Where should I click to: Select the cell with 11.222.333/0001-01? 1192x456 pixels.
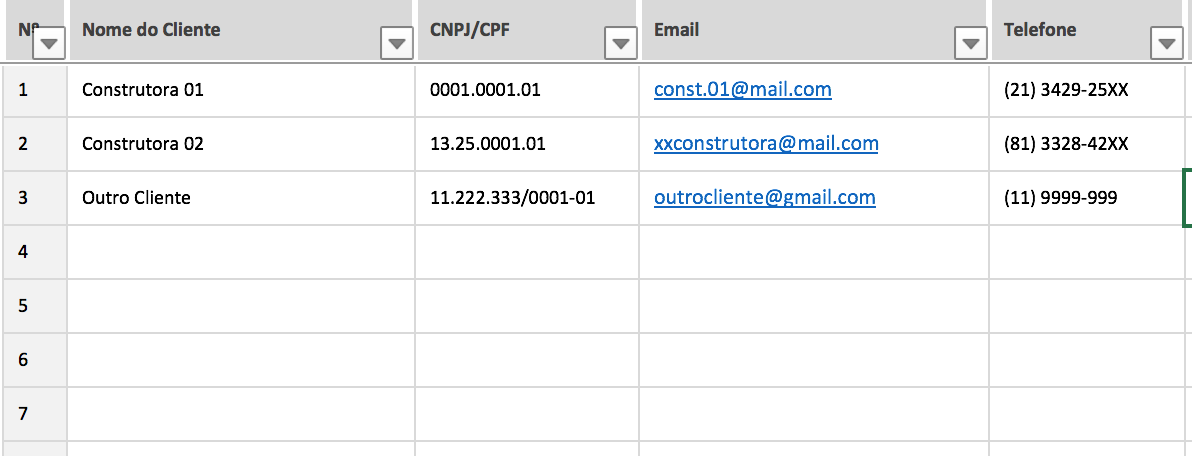(x=512, y=198)
